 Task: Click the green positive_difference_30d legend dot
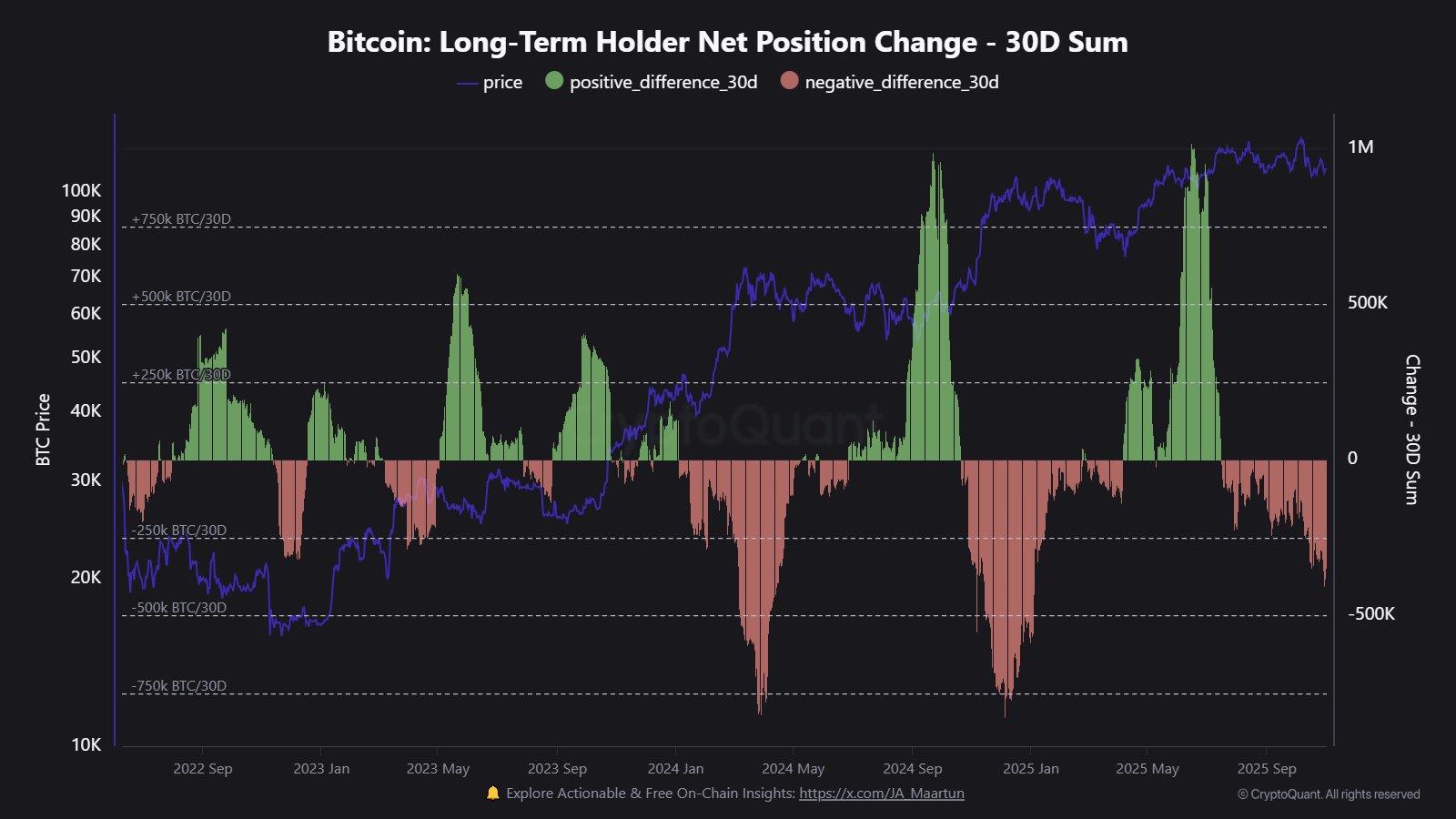554,81
